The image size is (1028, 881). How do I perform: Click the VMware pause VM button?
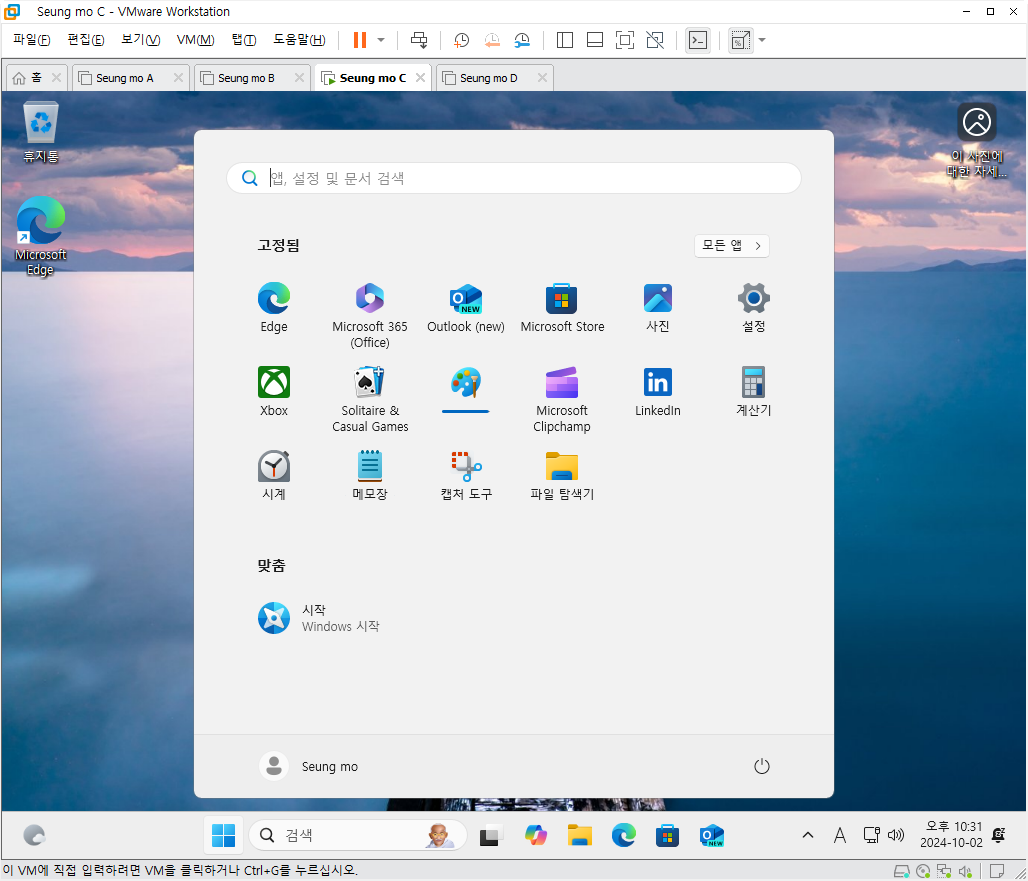359,40
